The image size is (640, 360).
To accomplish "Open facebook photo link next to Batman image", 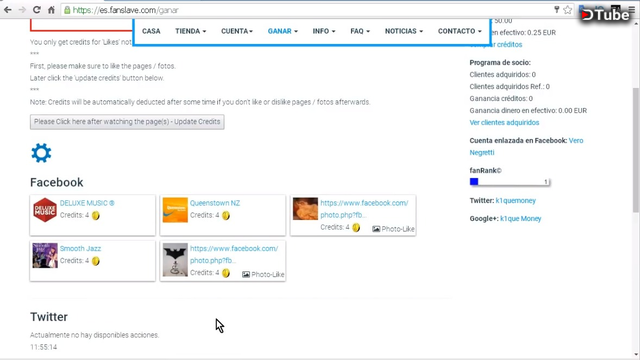I will pos(234,254).
